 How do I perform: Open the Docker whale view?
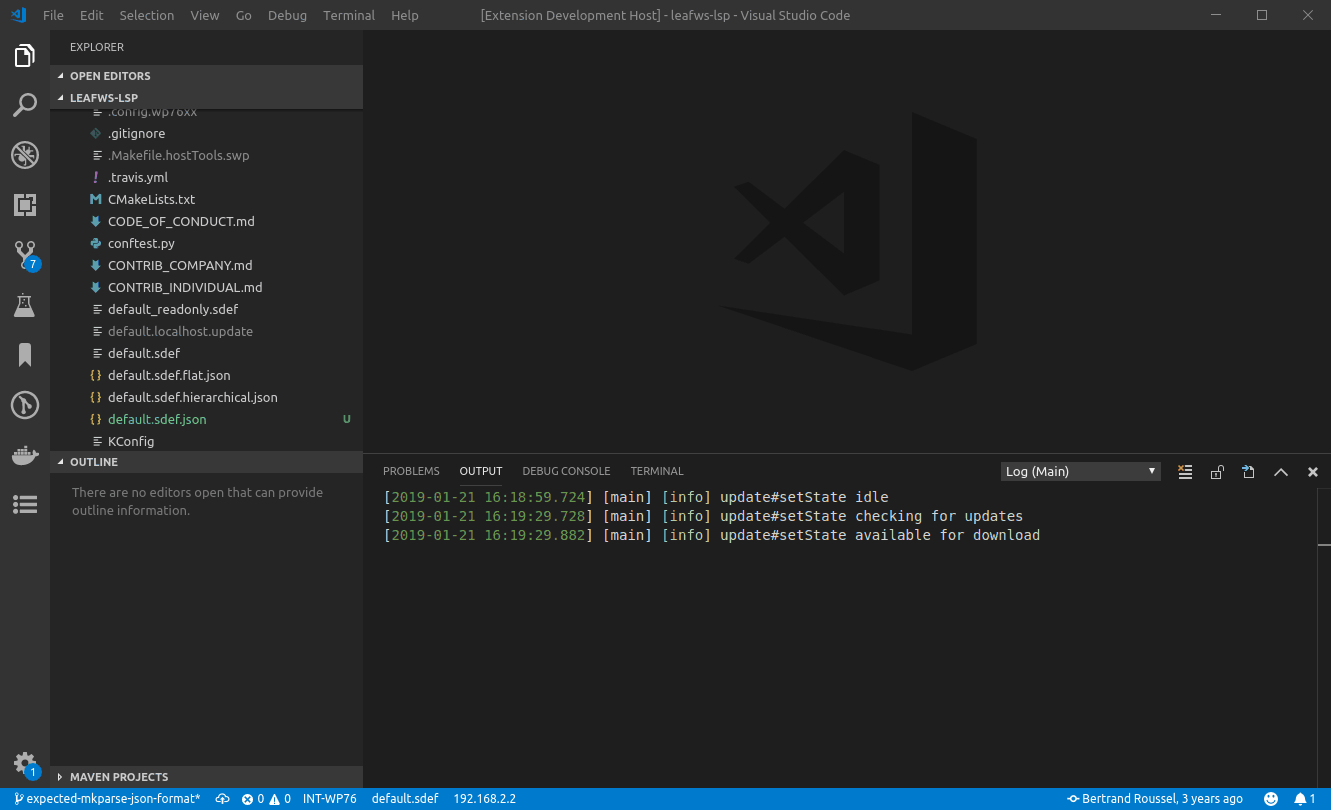pyautogui.click(x=25, y=455)
